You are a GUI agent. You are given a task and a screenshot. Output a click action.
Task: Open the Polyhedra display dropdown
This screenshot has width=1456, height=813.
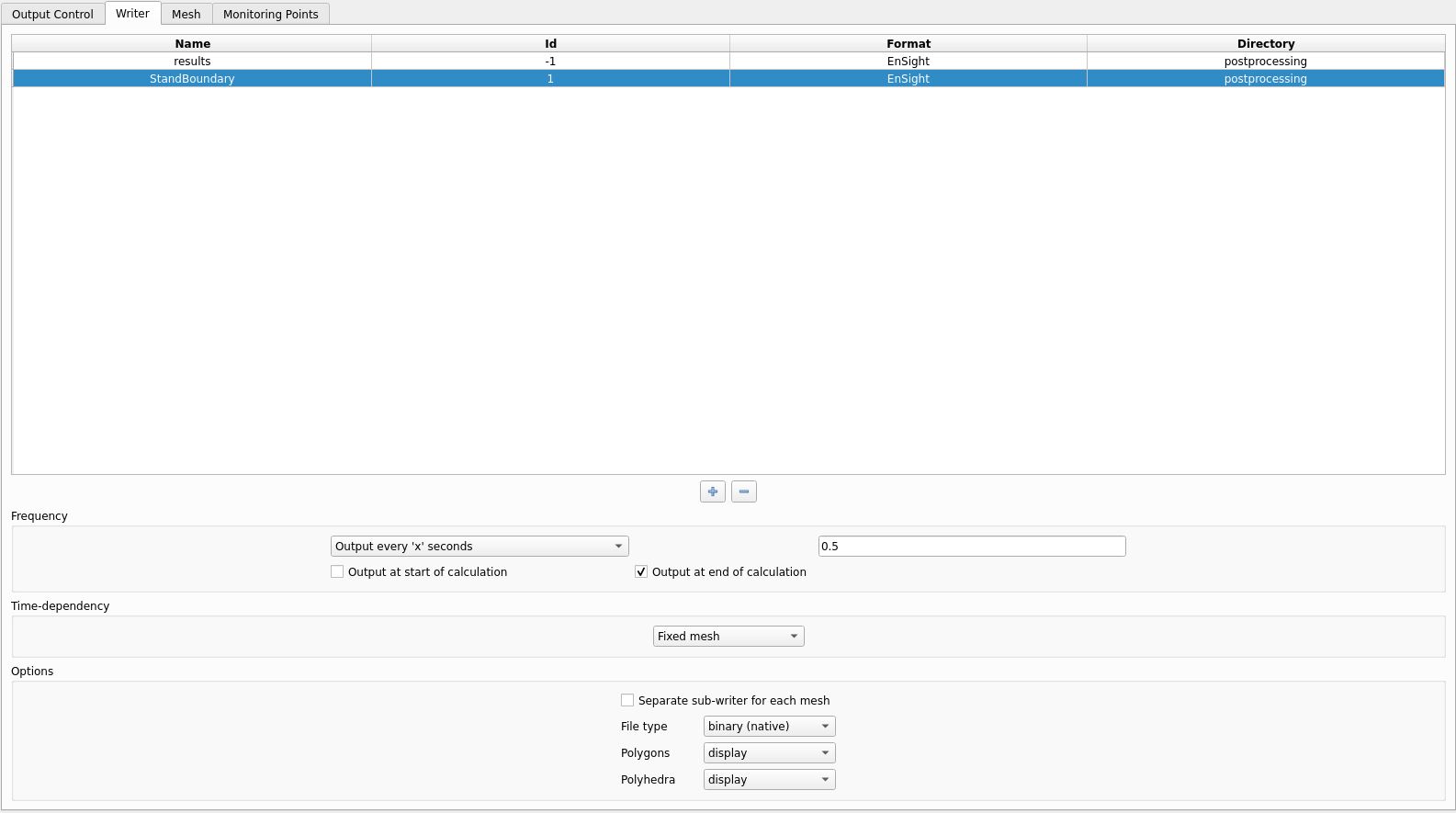(769, 779)
